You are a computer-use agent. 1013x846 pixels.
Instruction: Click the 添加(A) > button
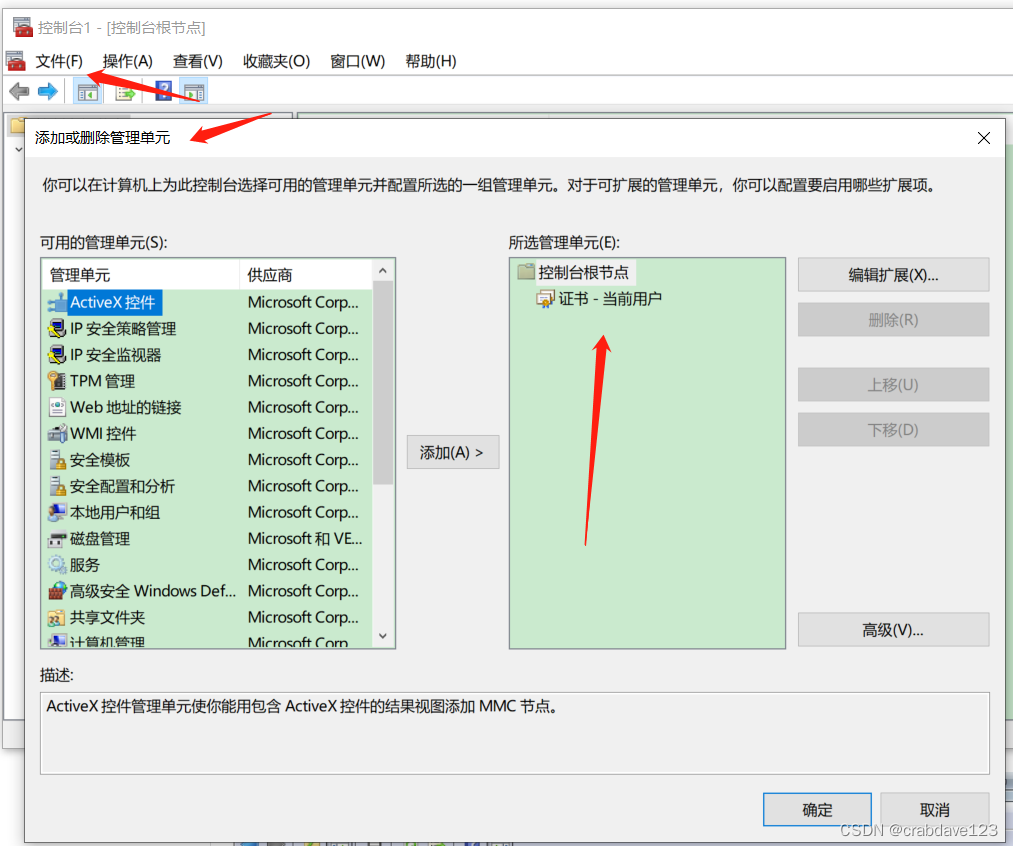pos(453,453)
